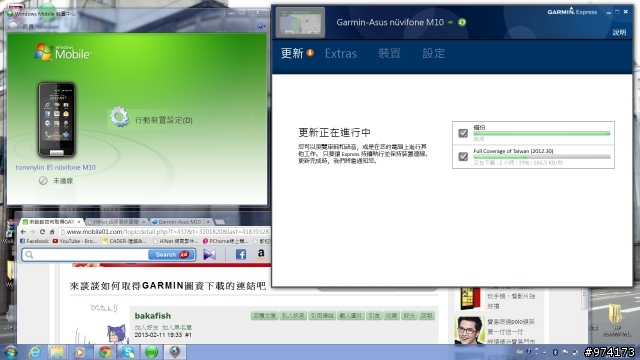
Task: Open the HiNet bookmark in the bookmarks bar
Action: [176, 241]
